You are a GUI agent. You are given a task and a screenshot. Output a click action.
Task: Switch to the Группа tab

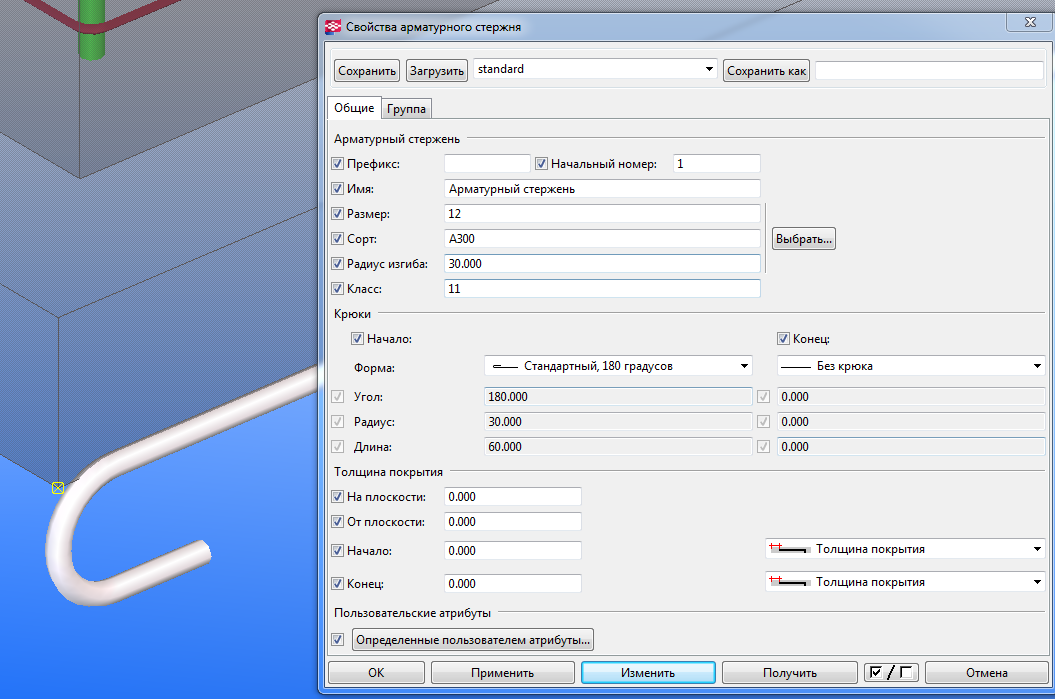pyautogui.click(x=406, y=109)
